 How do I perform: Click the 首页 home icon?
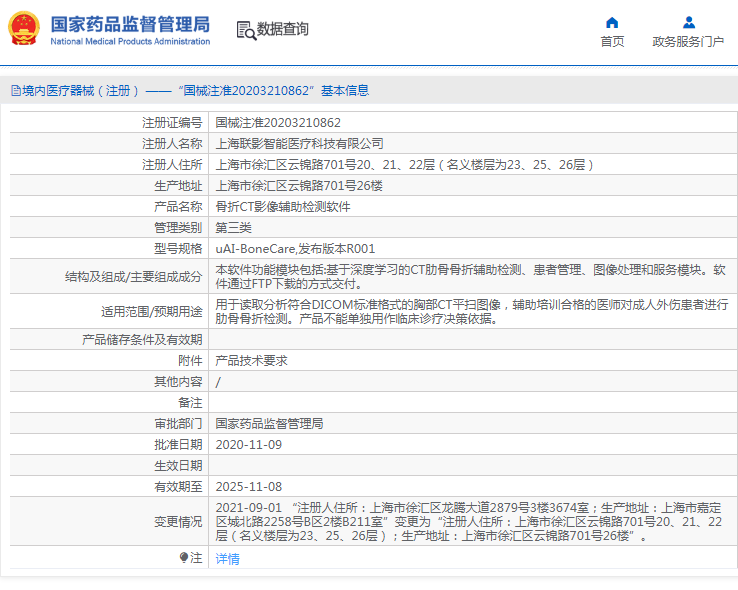point(612,22)
